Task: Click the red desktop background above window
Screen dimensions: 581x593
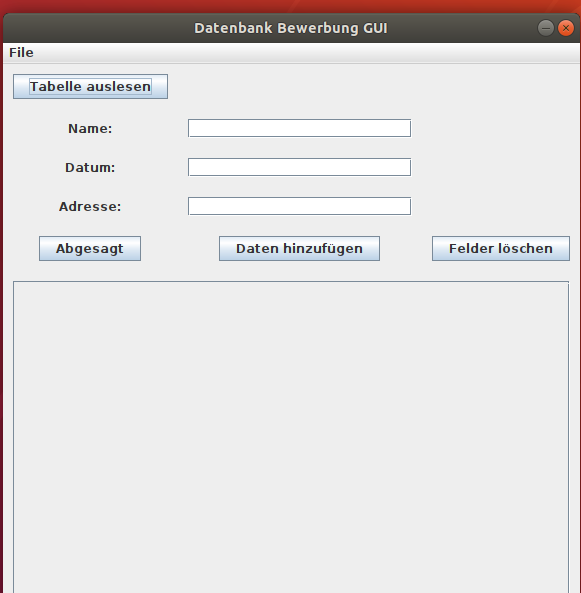Action: click(x=290, y=6)
